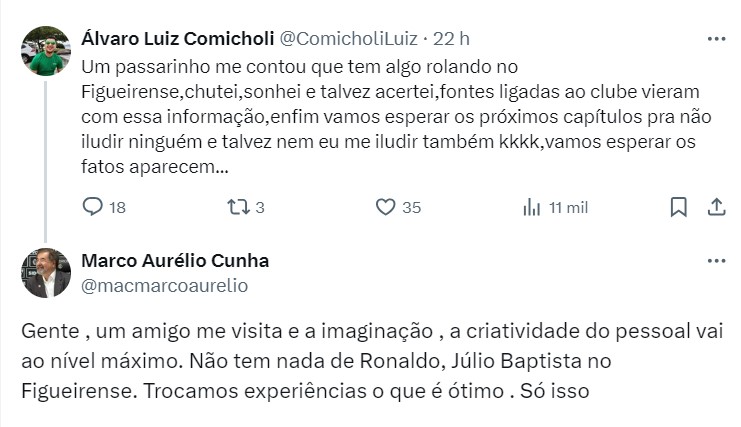The width and height of the screenshot is (741, 427).
Task: Click the Marco Aurélio Cunha display name
Action: pos(174,261)
